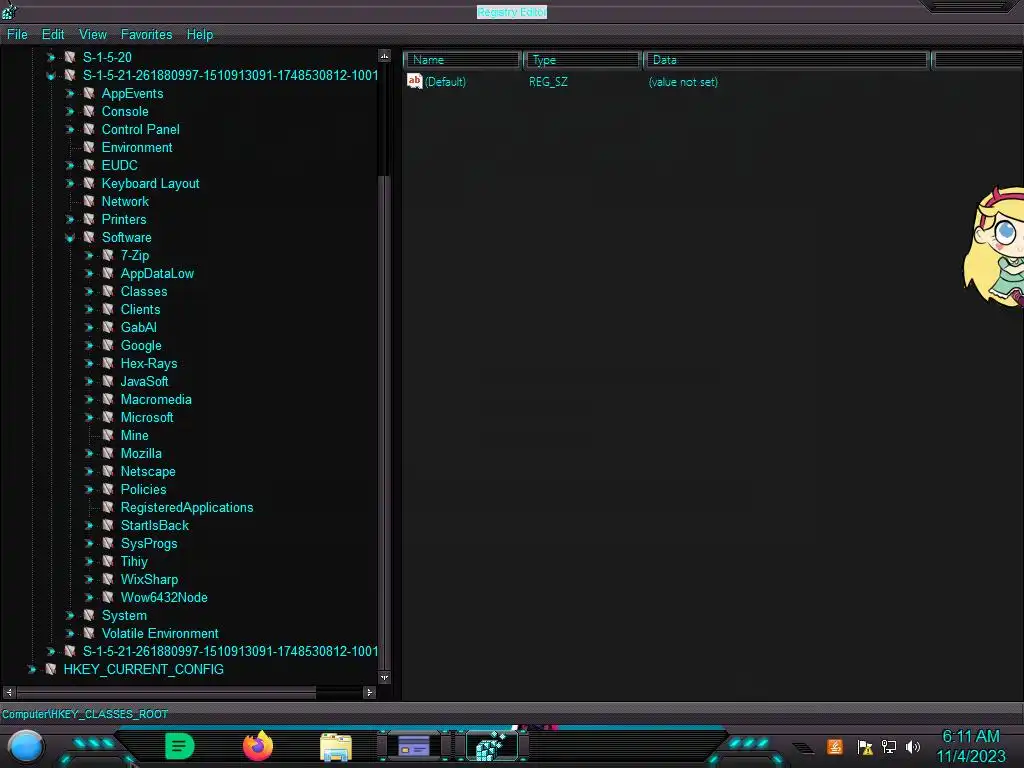This screenshot has width=1024, height=768.
Task: Sort values by the Type column header
Action: [582, 60]
